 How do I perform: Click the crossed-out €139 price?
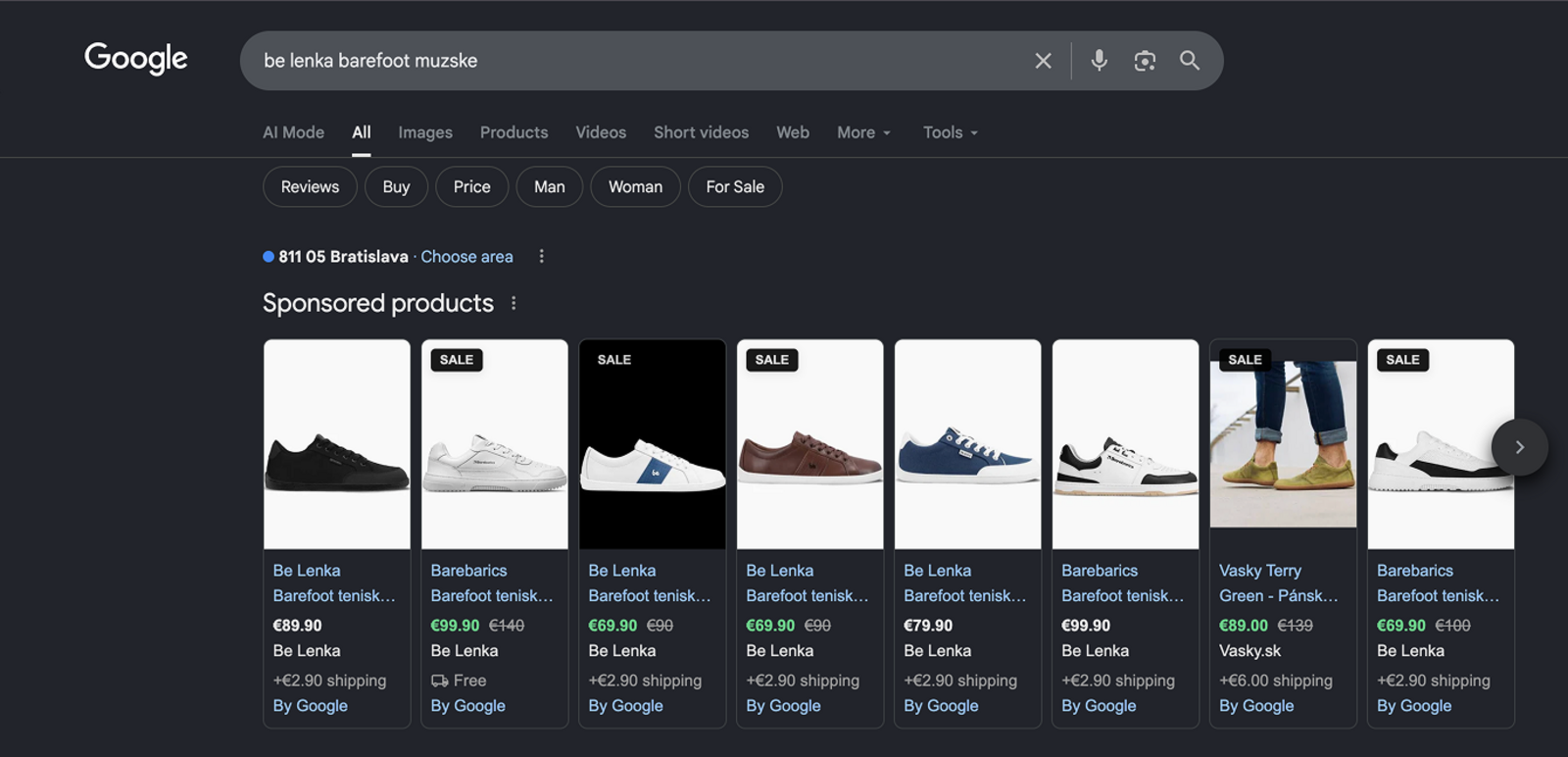[x=1296, y=625]
